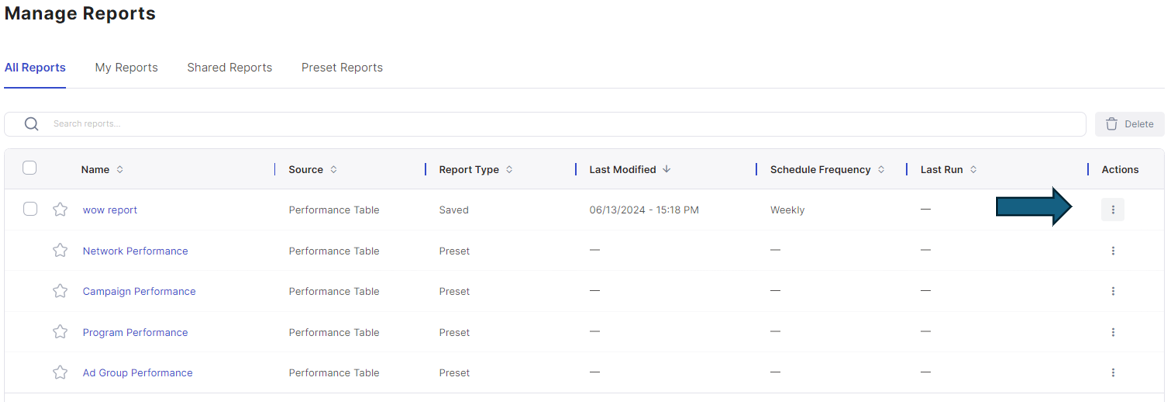Star the Network Performance report

click(60, 250)
